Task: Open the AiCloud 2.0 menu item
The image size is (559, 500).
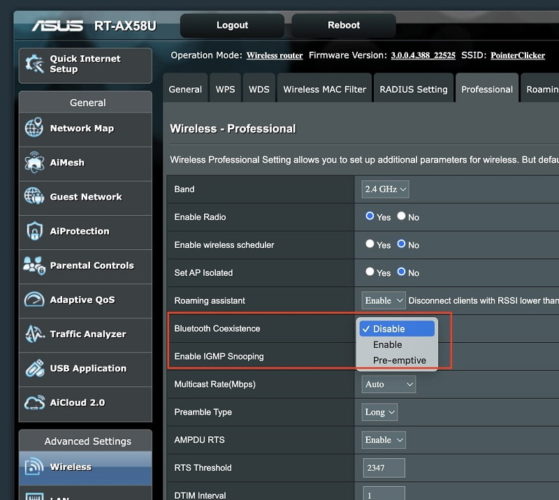Action: 85,403
